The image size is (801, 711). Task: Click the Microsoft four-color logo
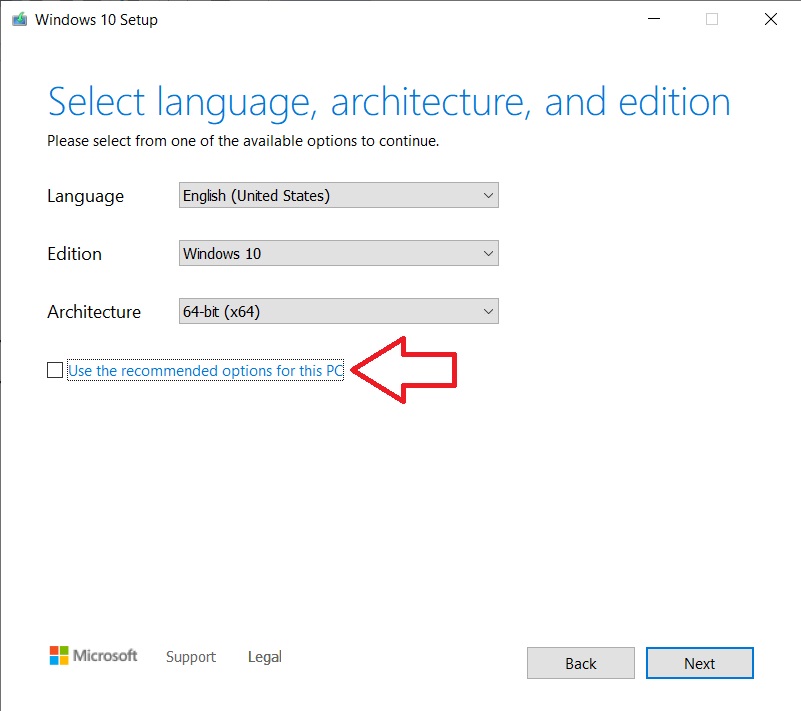tap(60, 656)
